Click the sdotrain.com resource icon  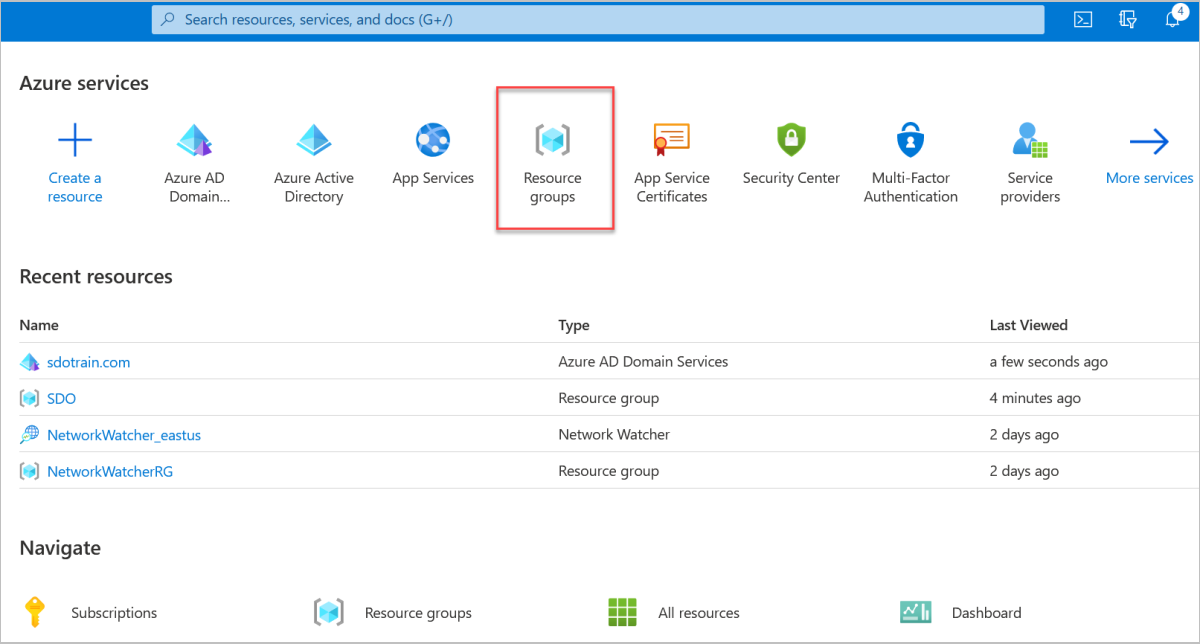point(29,362)
